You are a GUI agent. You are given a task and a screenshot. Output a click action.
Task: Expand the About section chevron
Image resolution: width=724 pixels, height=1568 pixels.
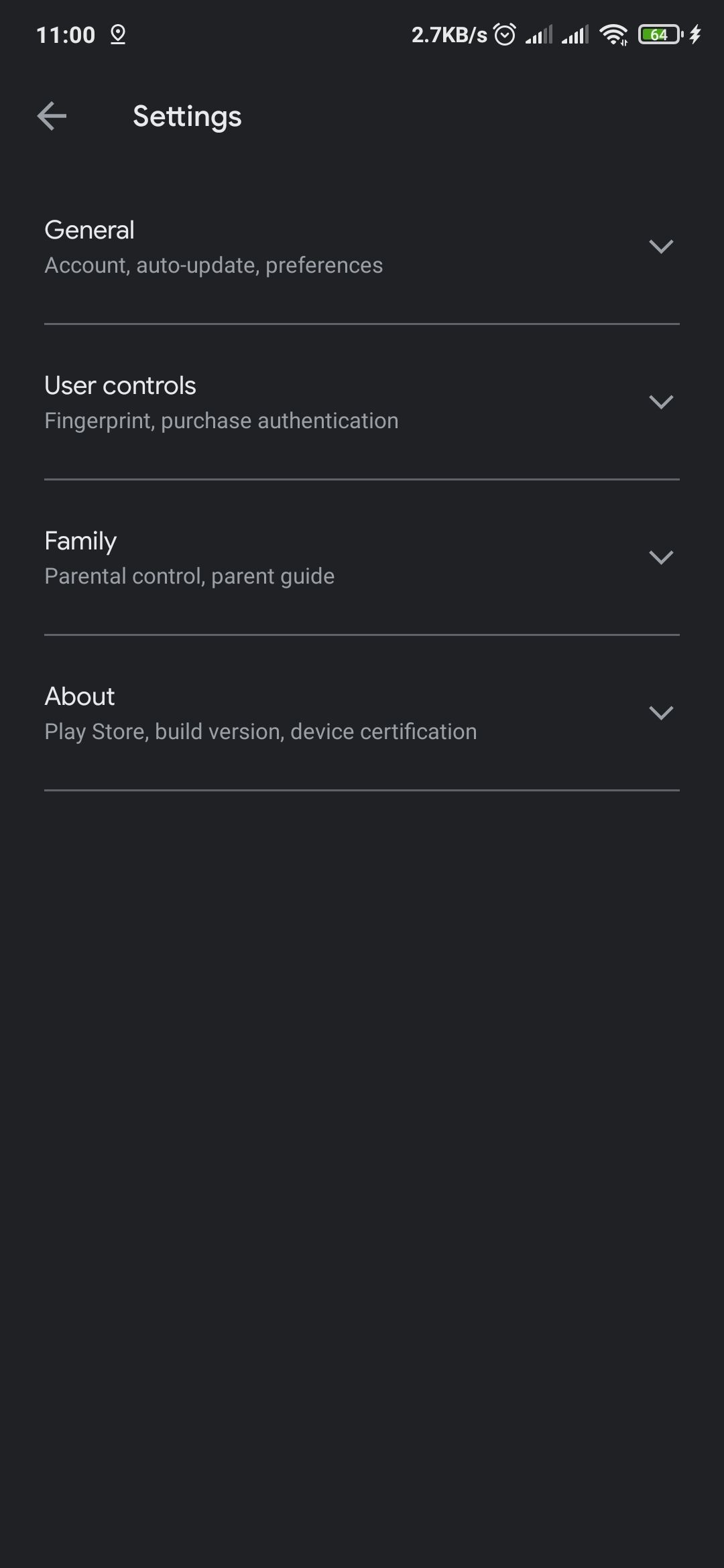click(662, 712)
